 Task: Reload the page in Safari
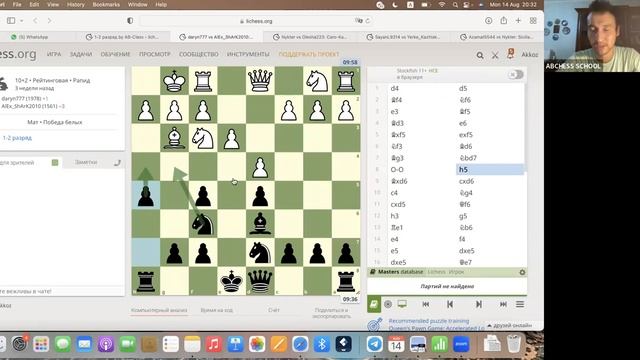coord(368,21)
